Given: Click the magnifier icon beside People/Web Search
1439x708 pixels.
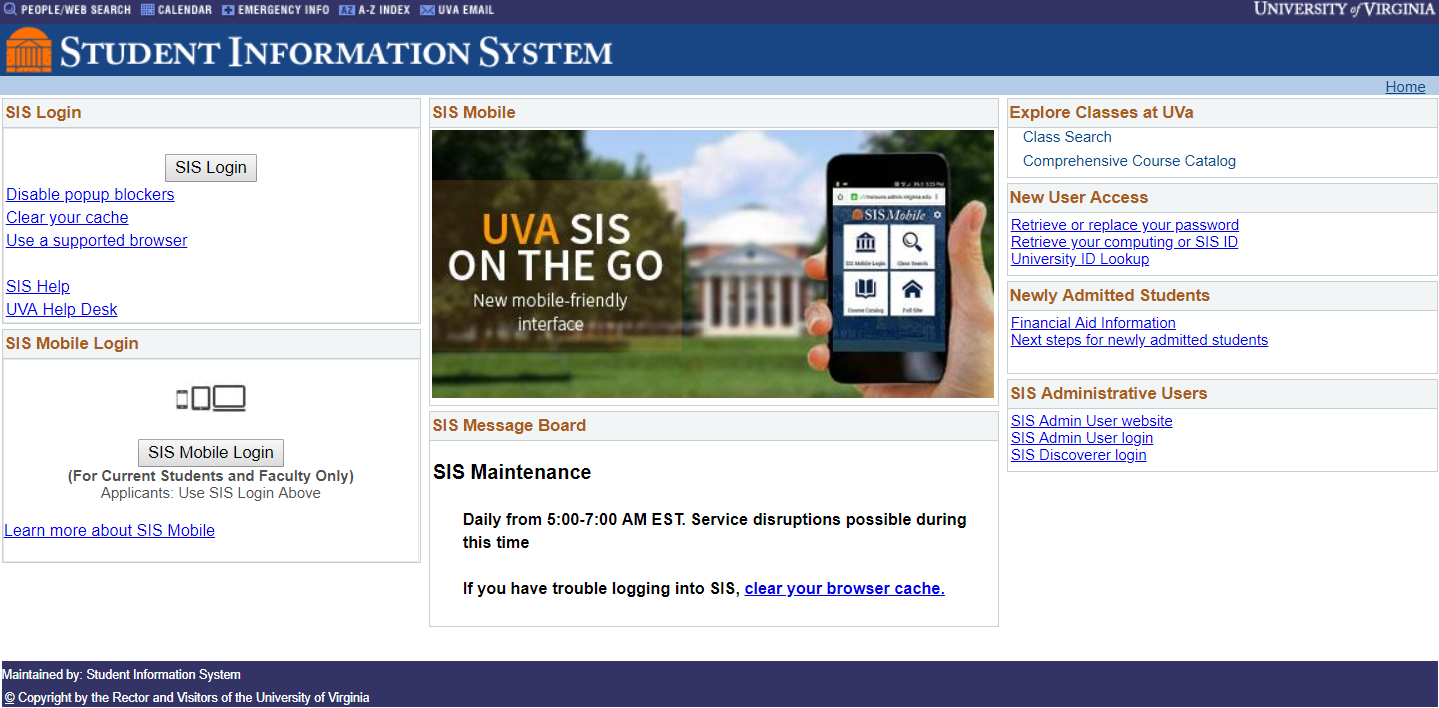Looking at the screenshot, I should pyautogui.click(x=10, y=10).
